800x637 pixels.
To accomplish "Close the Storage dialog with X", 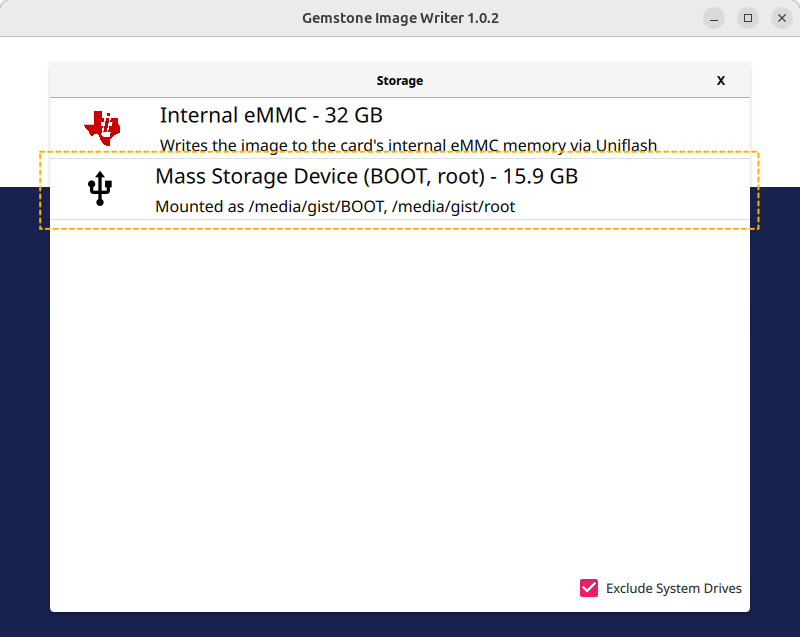I will (x=720, y=81).
